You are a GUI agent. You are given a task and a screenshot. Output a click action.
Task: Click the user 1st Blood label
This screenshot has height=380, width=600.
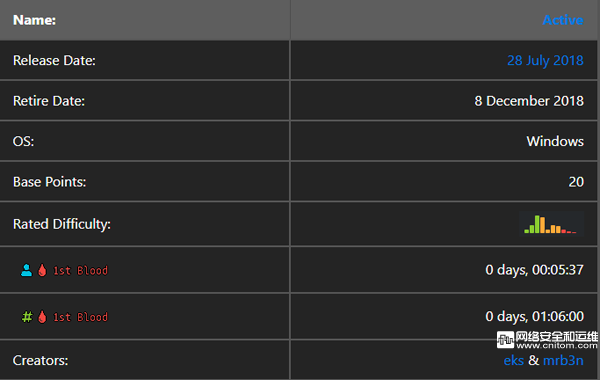[80, 271]
